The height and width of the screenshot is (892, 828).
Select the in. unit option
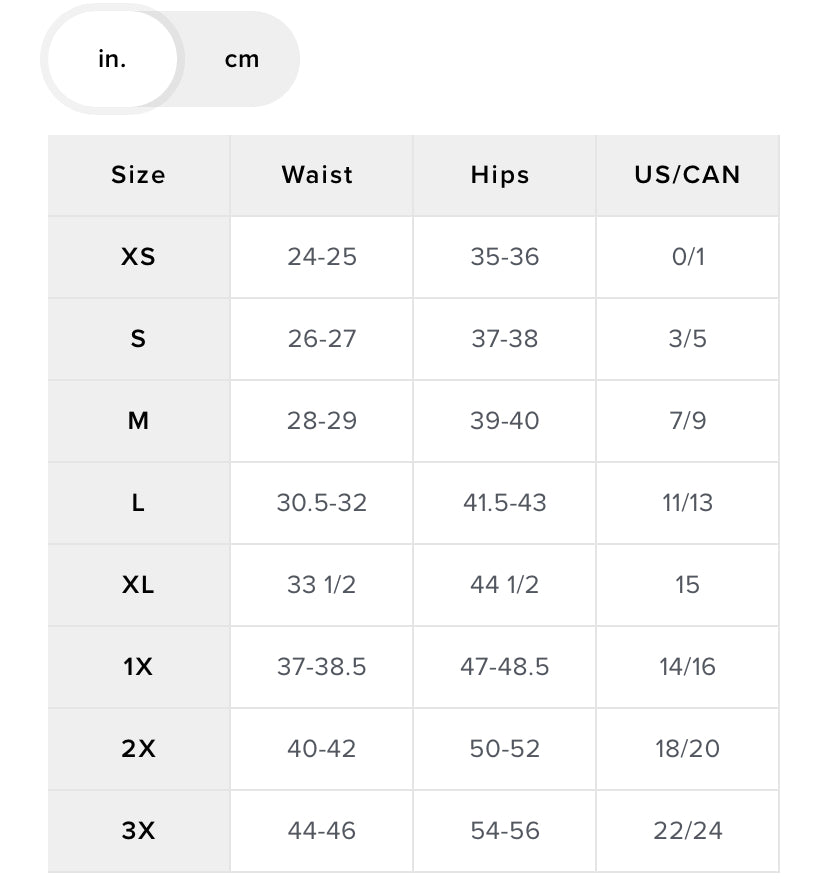pos(112,60)
